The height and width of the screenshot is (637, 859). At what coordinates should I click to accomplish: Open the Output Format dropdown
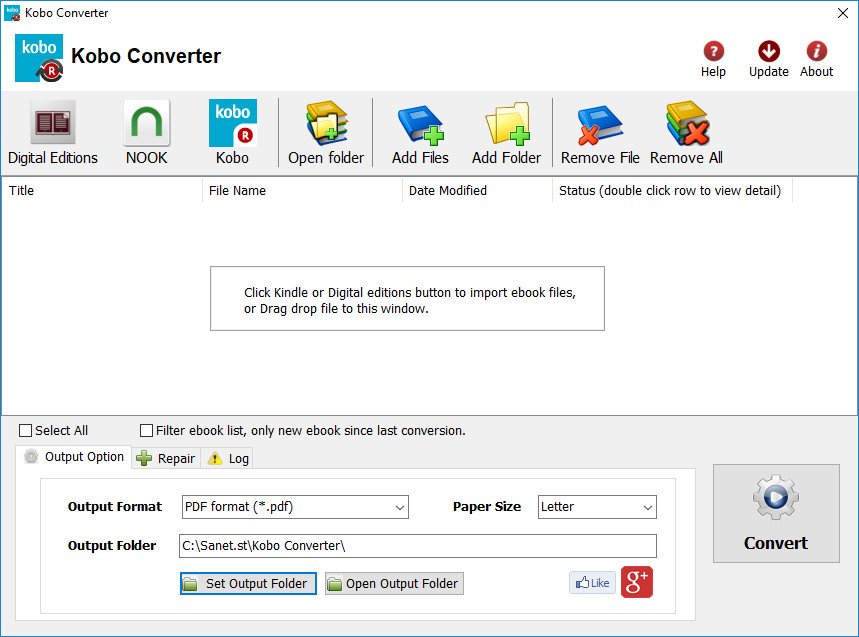(x=295, y=507)
